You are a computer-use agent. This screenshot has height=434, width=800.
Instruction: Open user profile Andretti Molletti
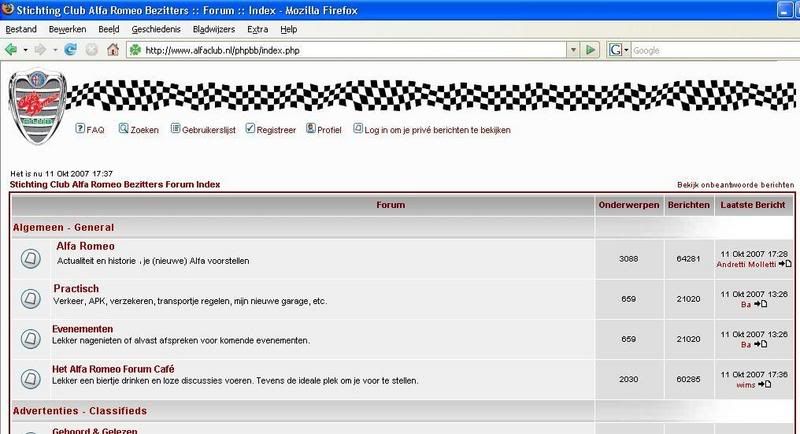(x=746, y=264)
